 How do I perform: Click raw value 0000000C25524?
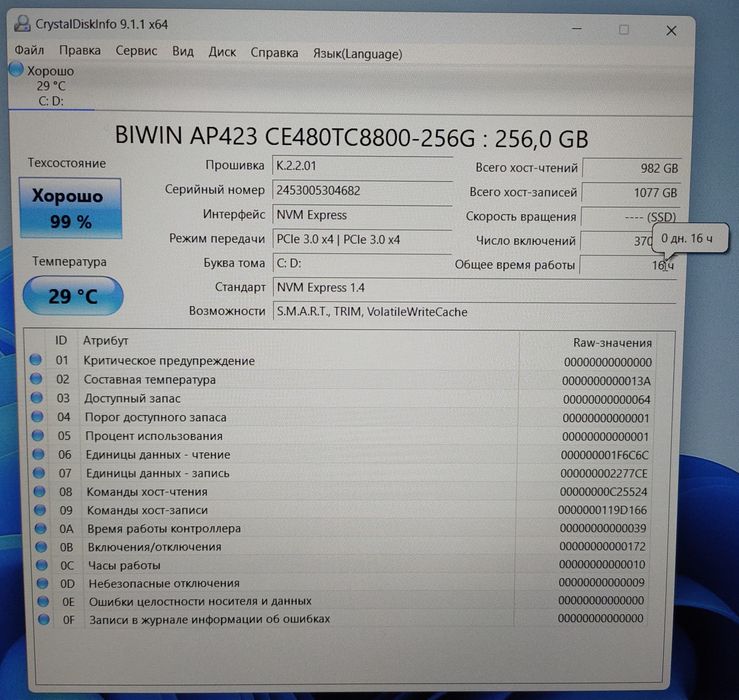603,492
